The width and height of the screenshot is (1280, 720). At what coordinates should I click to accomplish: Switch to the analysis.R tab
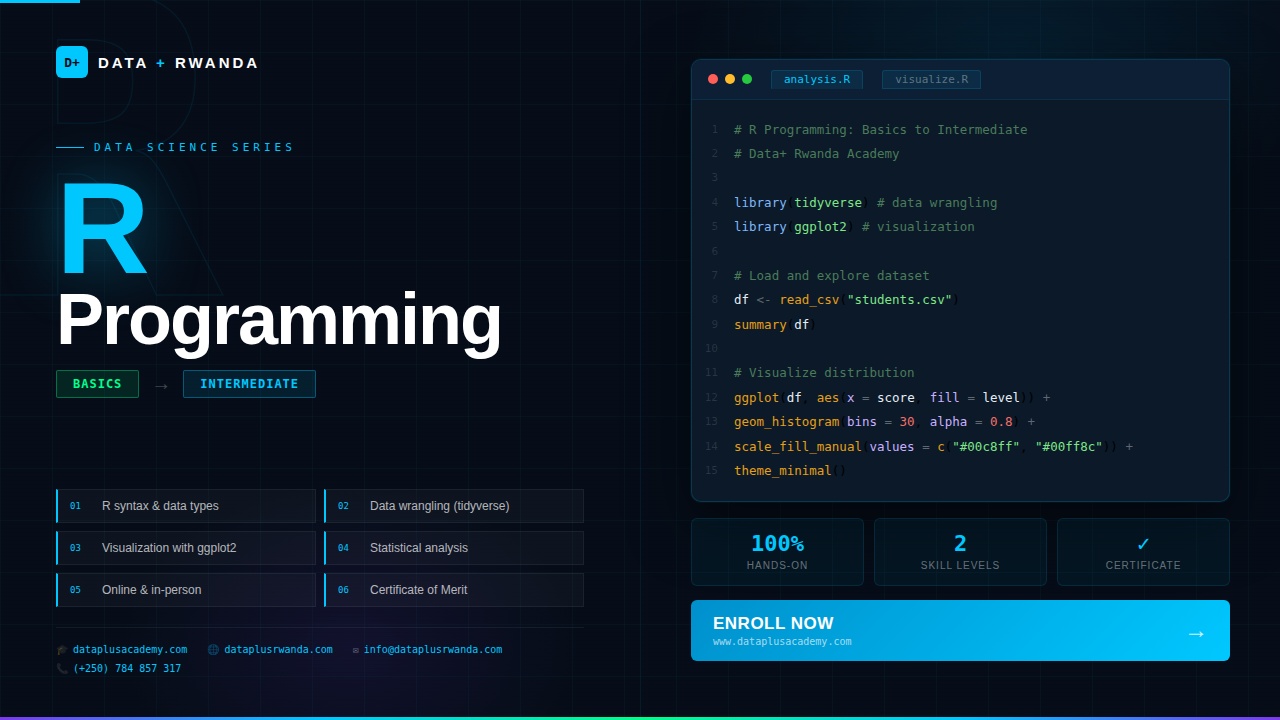(817, 79)
